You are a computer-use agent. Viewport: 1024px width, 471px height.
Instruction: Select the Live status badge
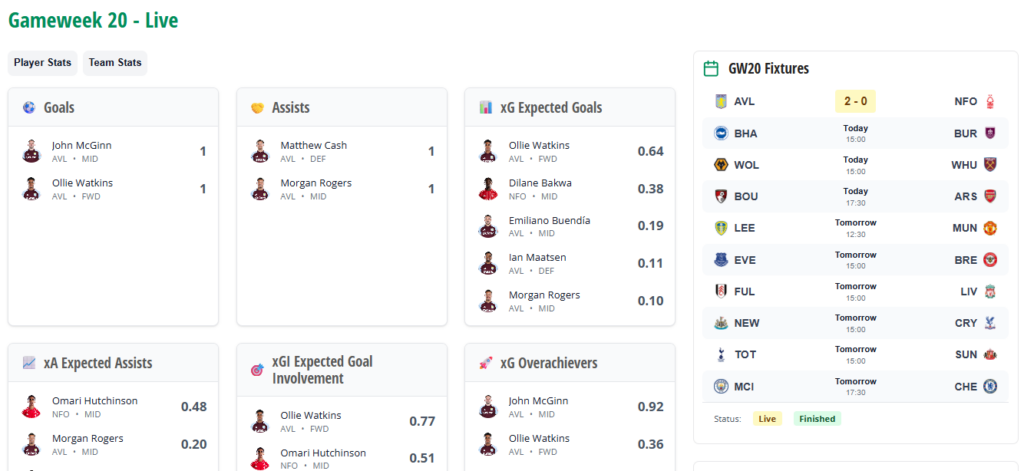(x=767, y=419)
